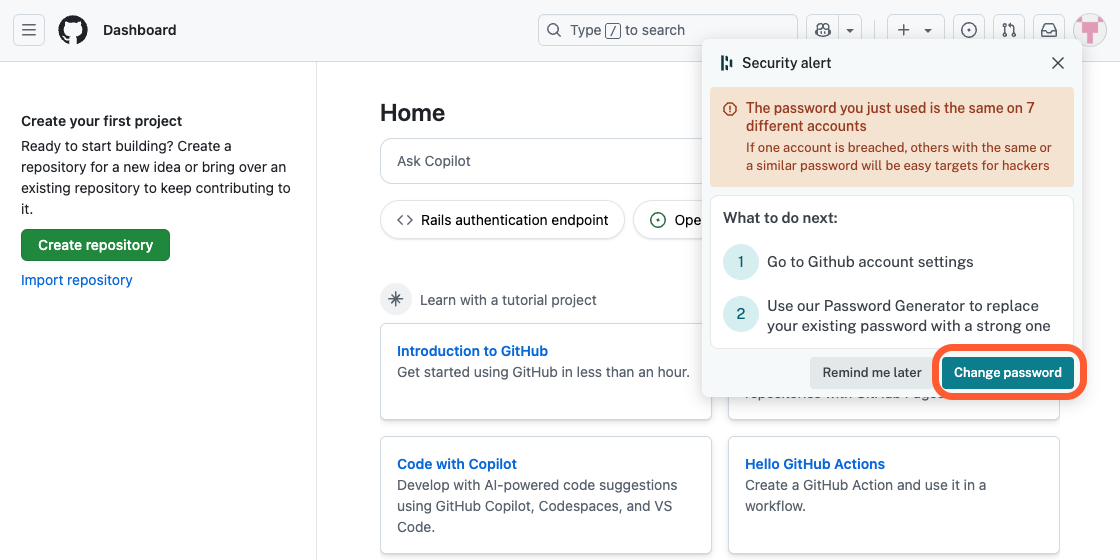Click the green issue circle icon suggestion
The image size is (1120, 560).
pos(658,220)
